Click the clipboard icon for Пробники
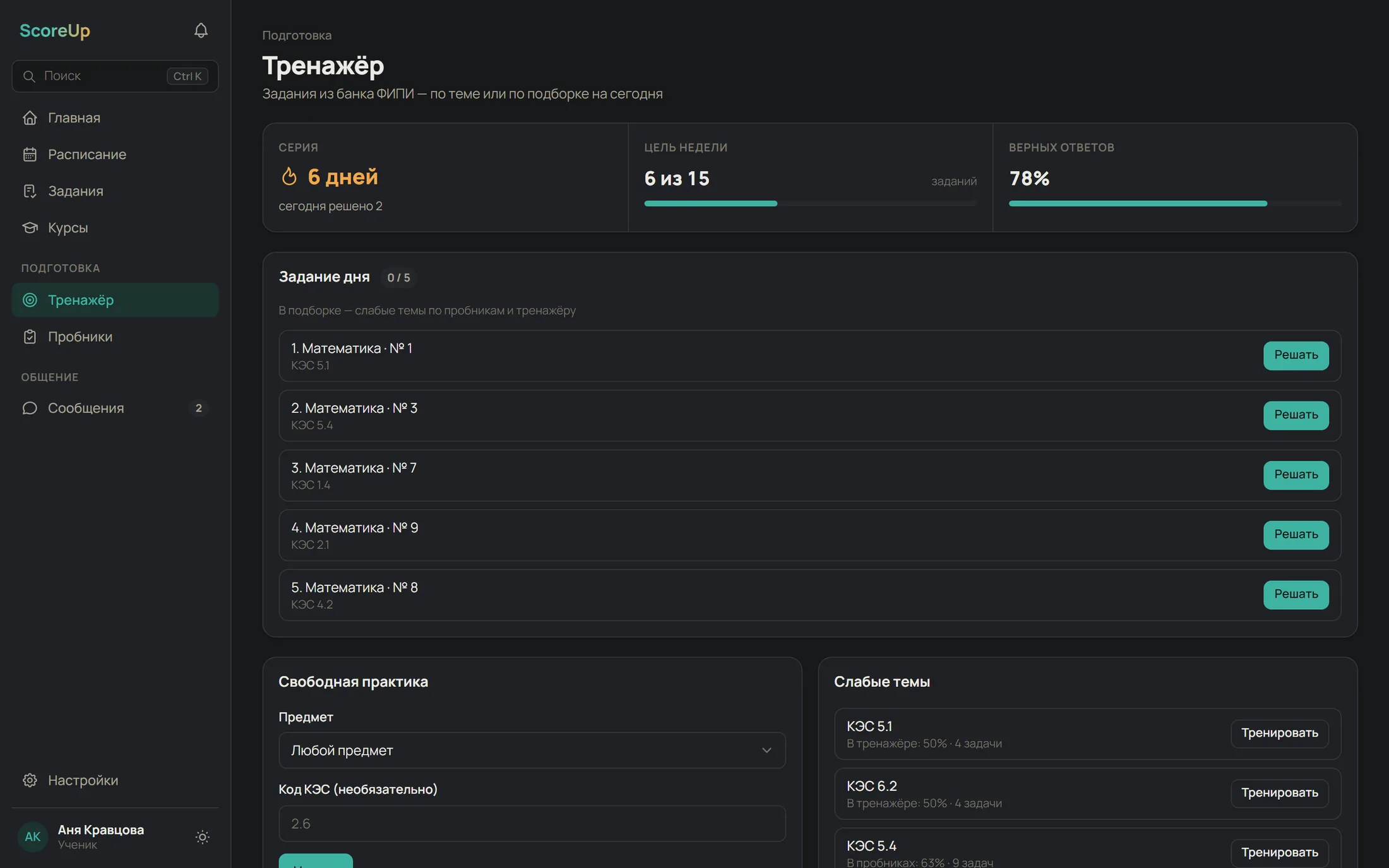Viewport: 1389px width, 868px height. click(30, 337)
